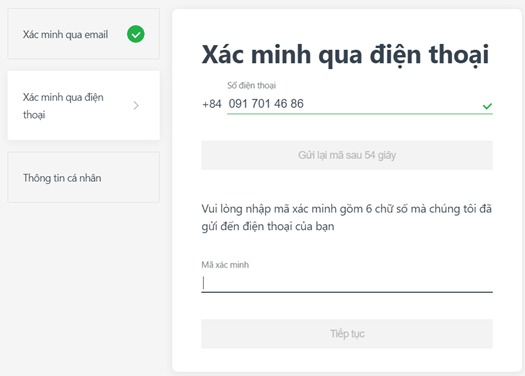525x376 pixels.
Task: Click the 'Số điện thoại' field label
Action: point(251,86)
